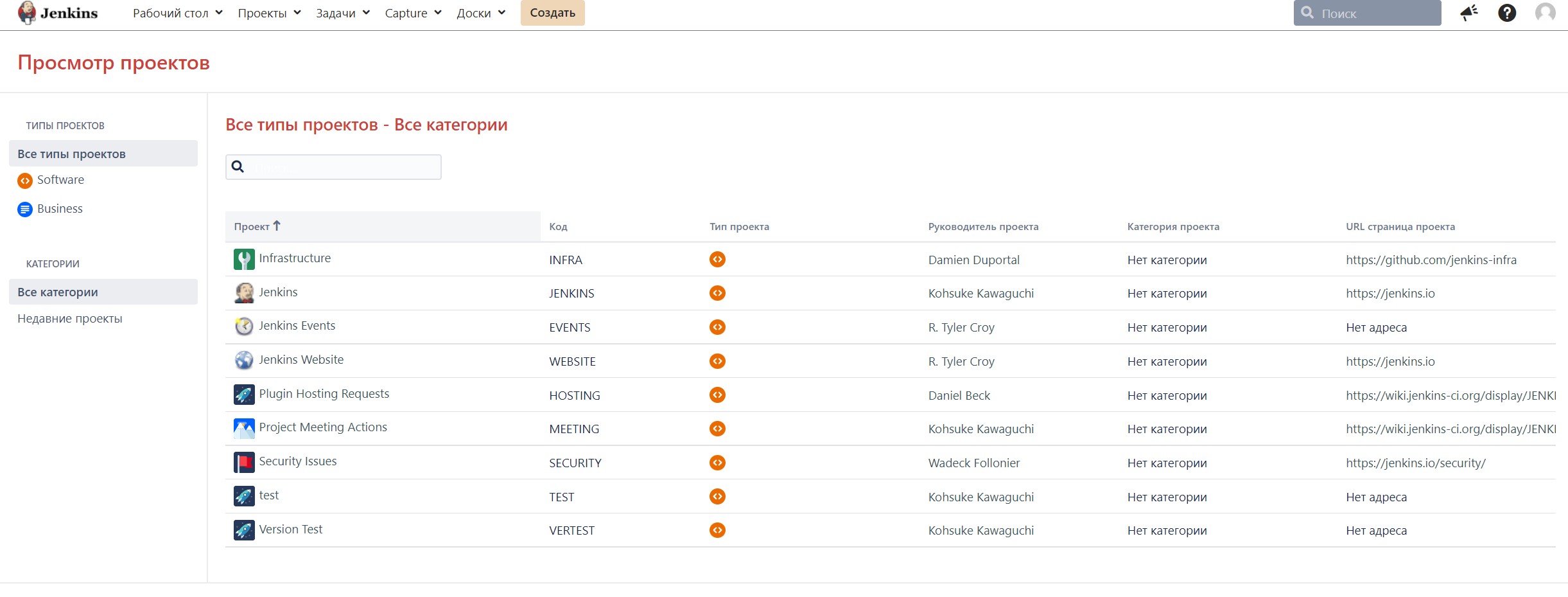Click the VERTEST key cell
The image size is (1568, 597).
(571, 531)
